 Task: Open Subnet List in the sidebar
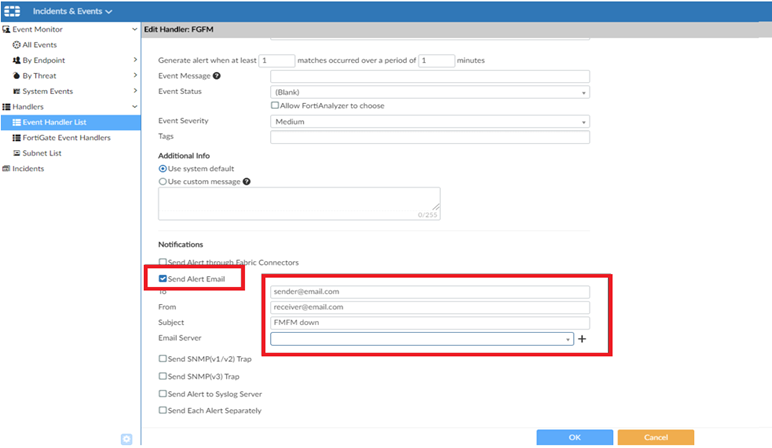point(42,152)
